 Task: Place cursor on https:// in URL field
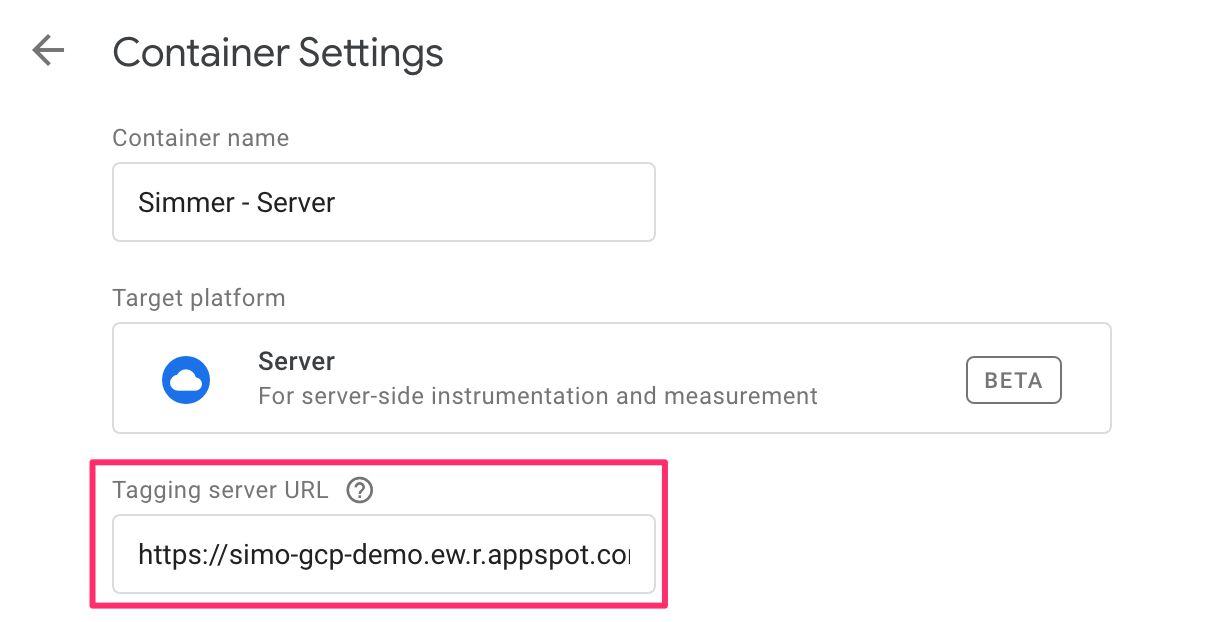[x=176, y=554]
